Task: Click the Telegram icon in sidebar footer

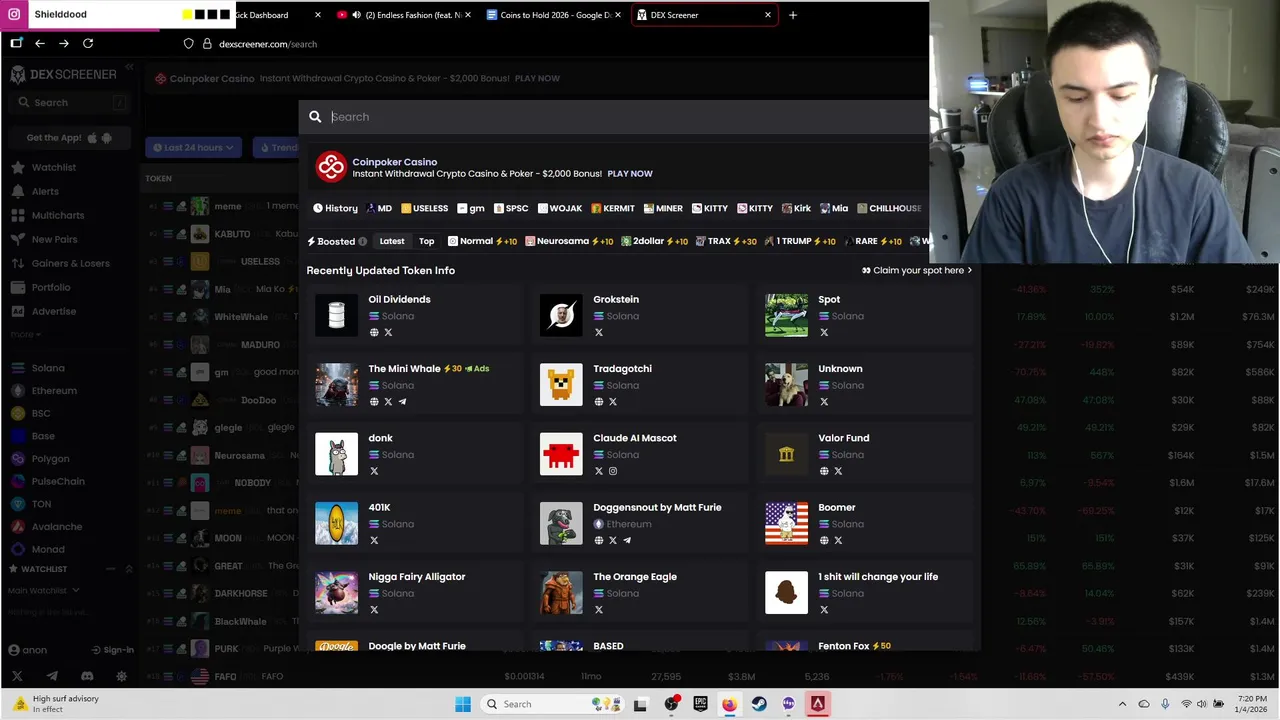Action: [52, 677]
